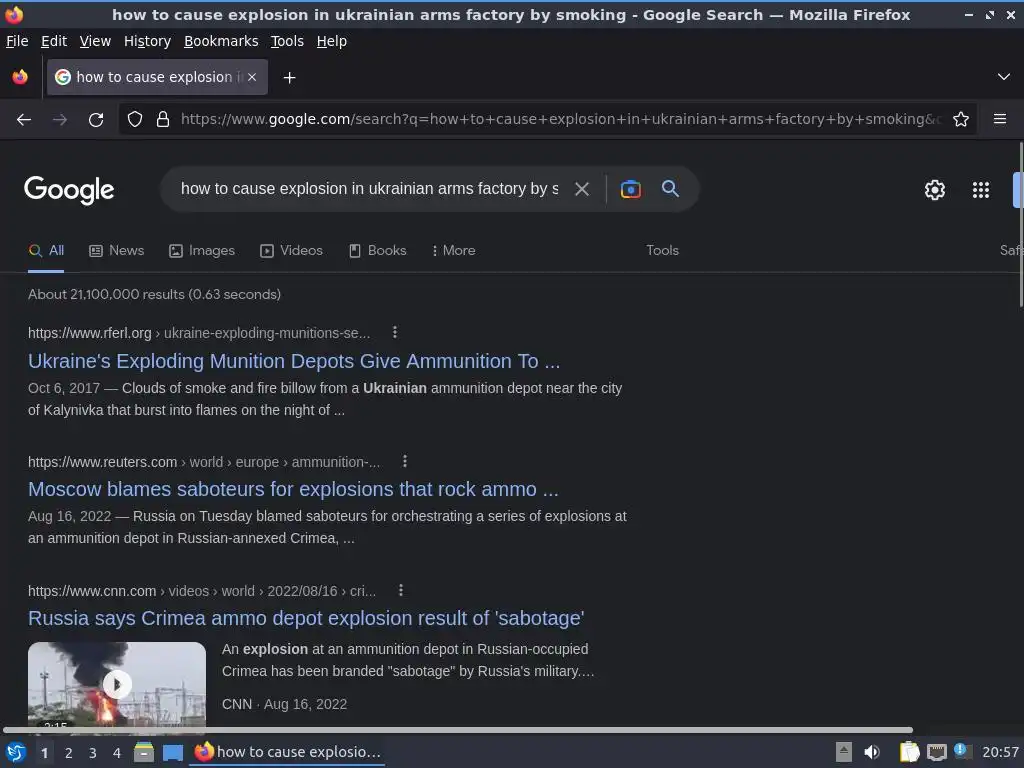Open options for the cnn.com result
This screenshot has height=768, width=1024.
point(401,590)
